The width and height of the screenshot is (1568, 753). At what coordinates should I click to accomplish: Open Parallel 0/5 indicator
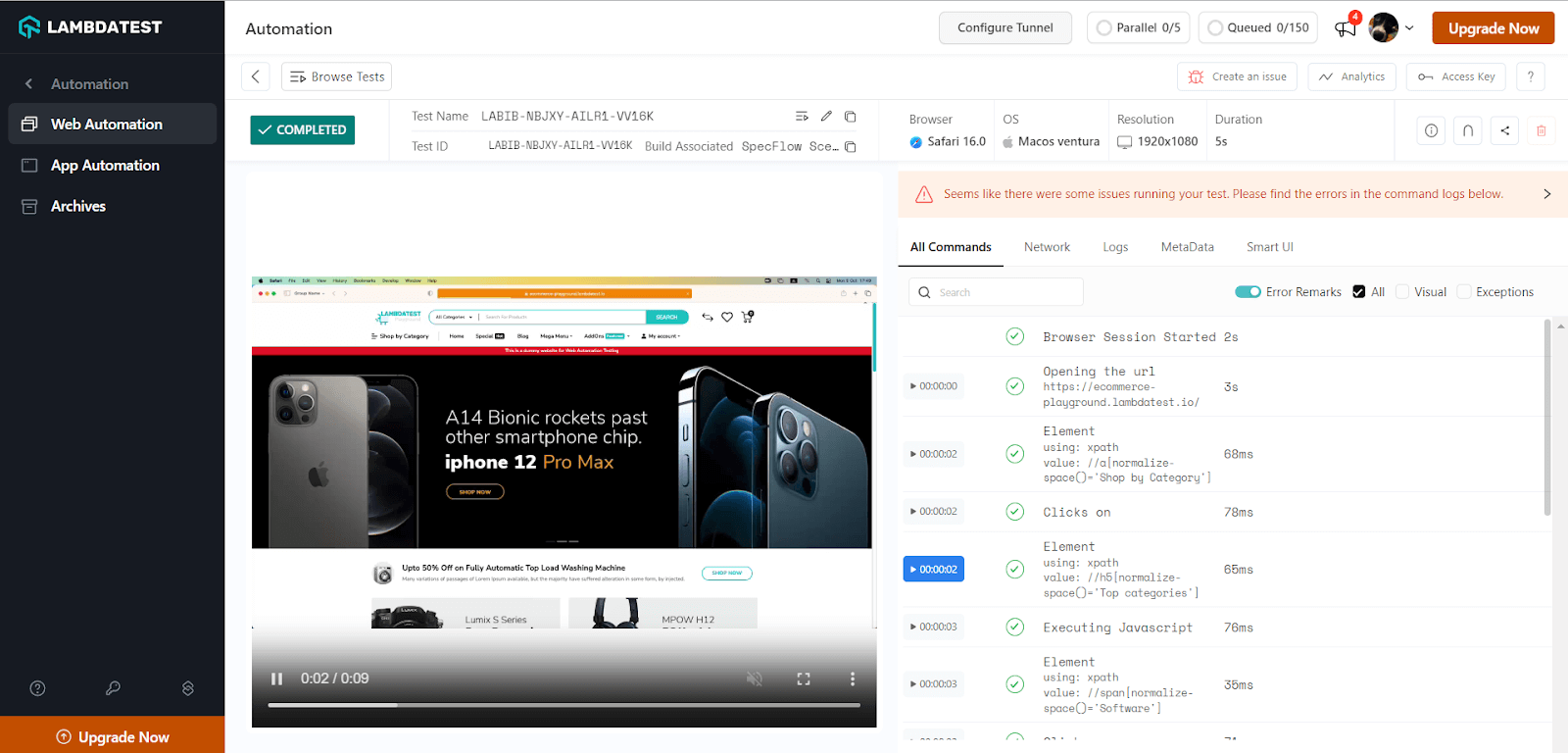click(1138, 27)
